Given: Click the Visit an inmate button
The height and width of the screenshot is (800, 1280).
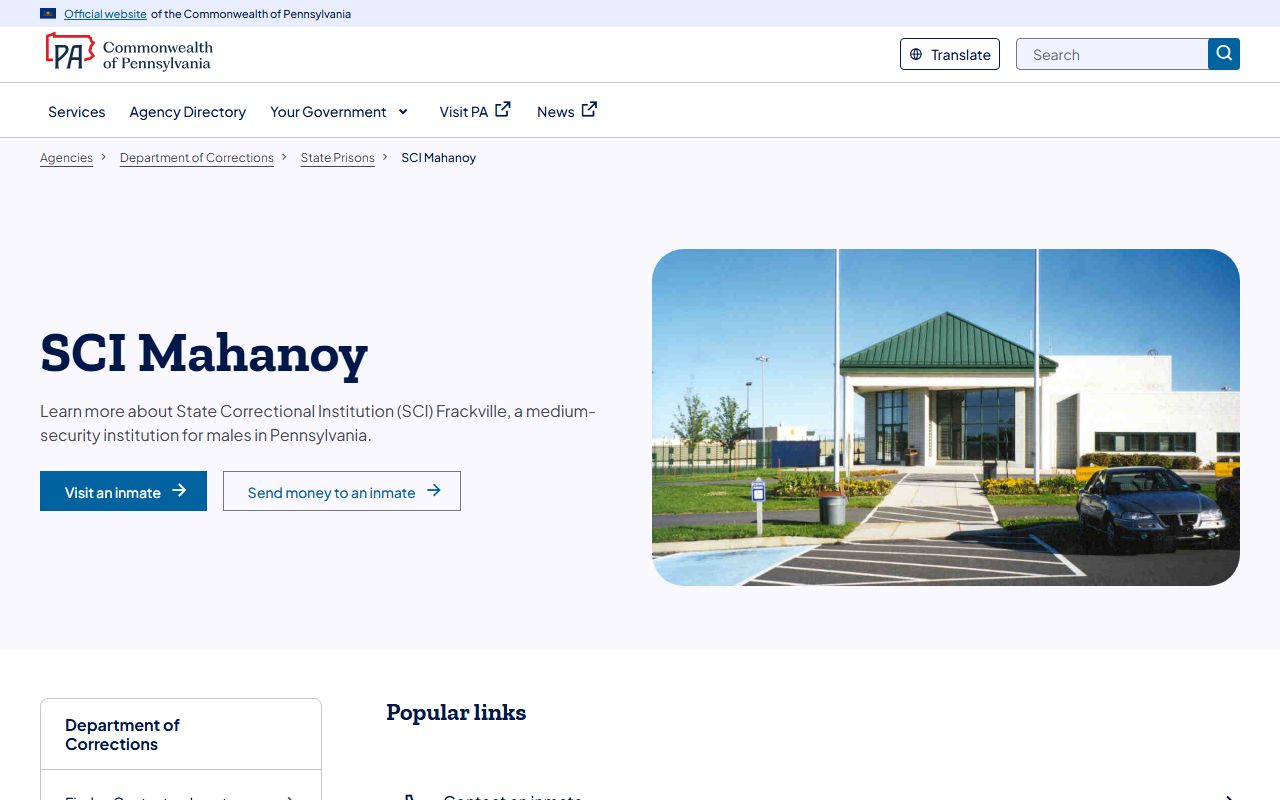Looking at the screenshot, I should click(x=123, y=491).
